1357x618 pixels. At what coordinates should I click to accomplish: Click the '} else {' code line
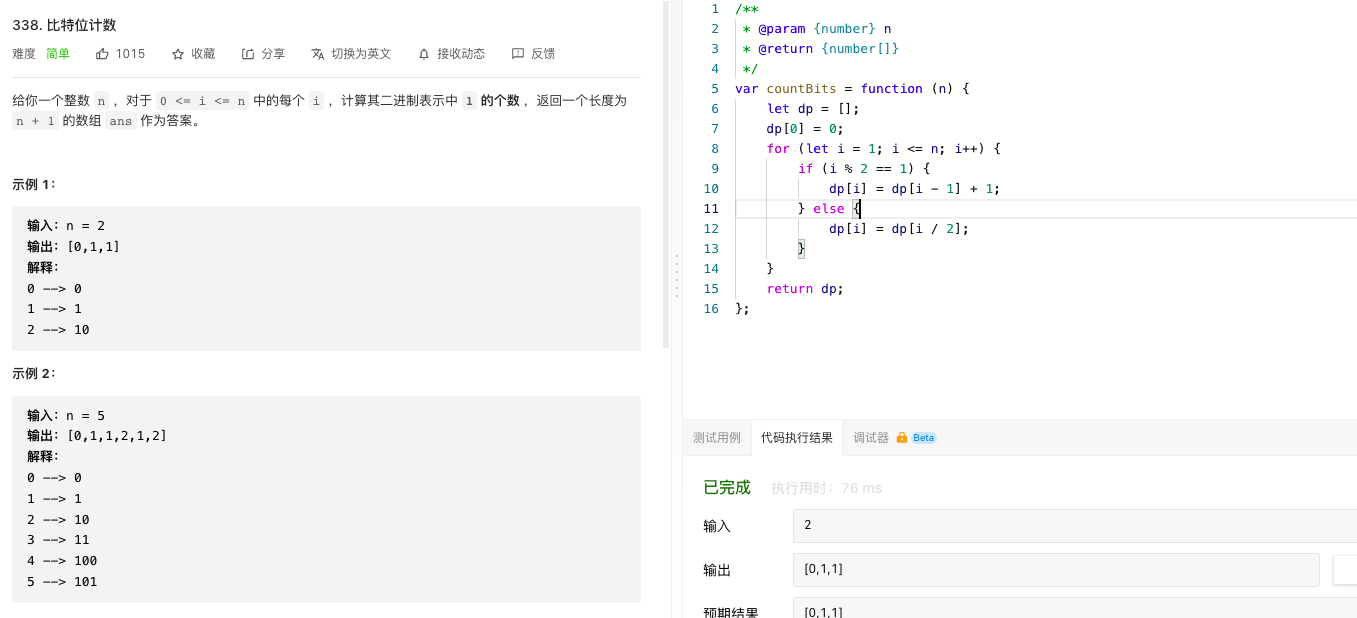coord(829,209)
